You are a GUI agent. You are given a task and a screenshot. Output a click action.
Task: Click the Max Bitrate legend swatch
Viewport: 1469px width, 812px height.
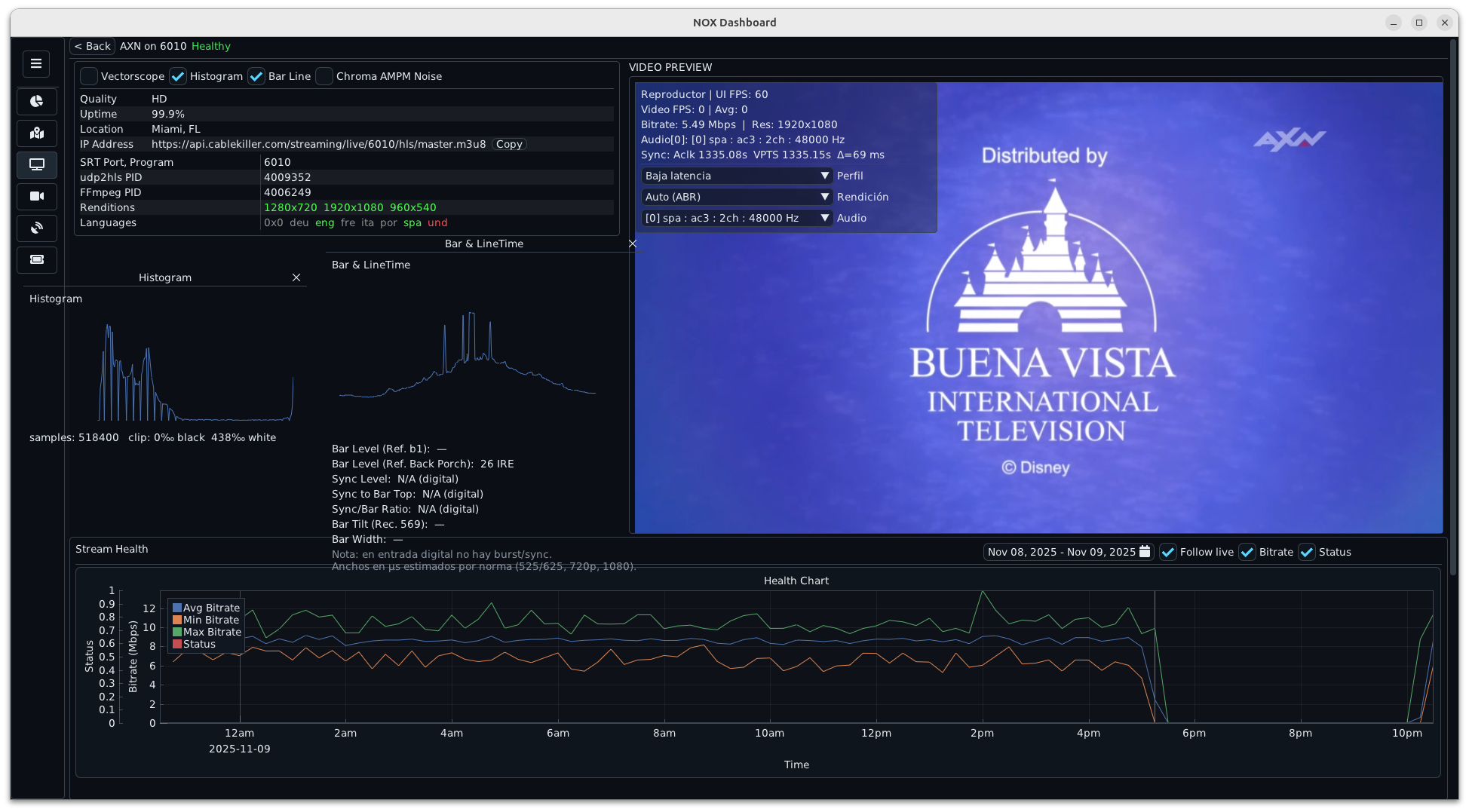point(177,632)
